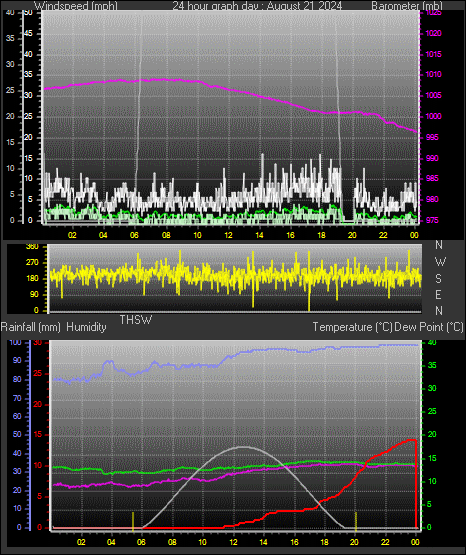
Task: Click the green 40 temperature scale value
Action: 432,343
